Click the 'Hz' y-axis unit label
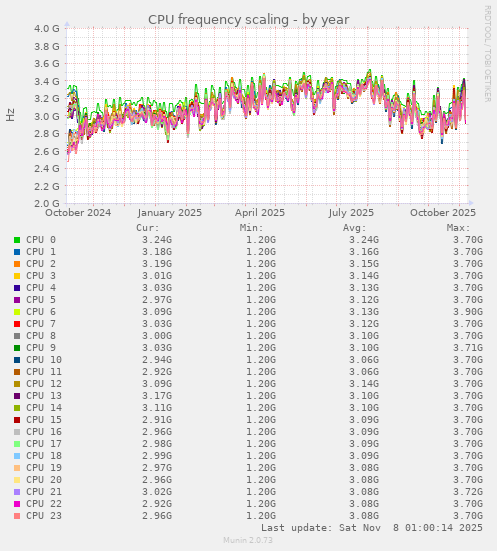The width and height of the screenshot is (497, 551). point(11,115)
